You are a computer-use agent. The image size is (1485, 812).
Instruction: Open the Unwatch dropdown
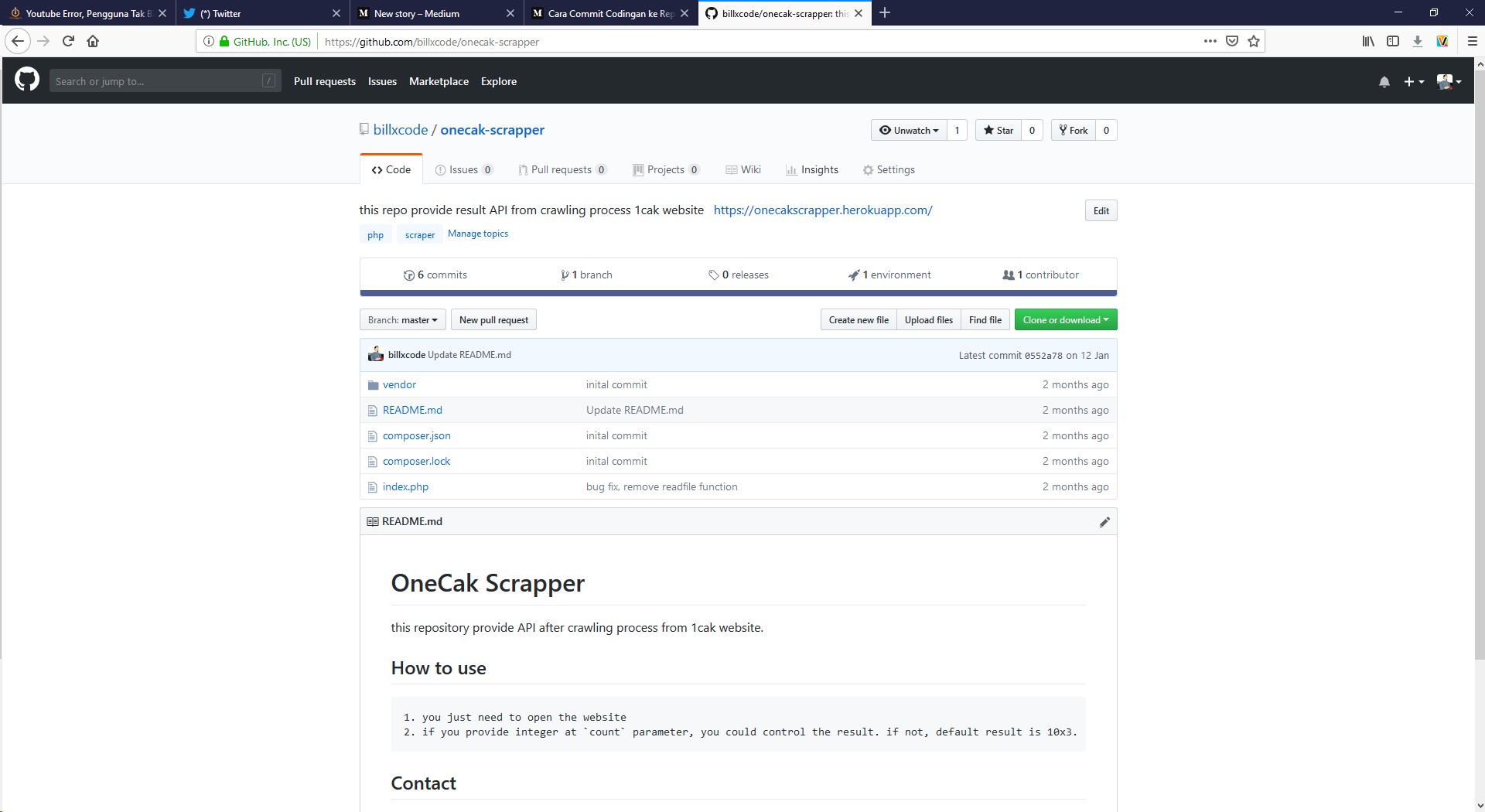pos(908,130)
